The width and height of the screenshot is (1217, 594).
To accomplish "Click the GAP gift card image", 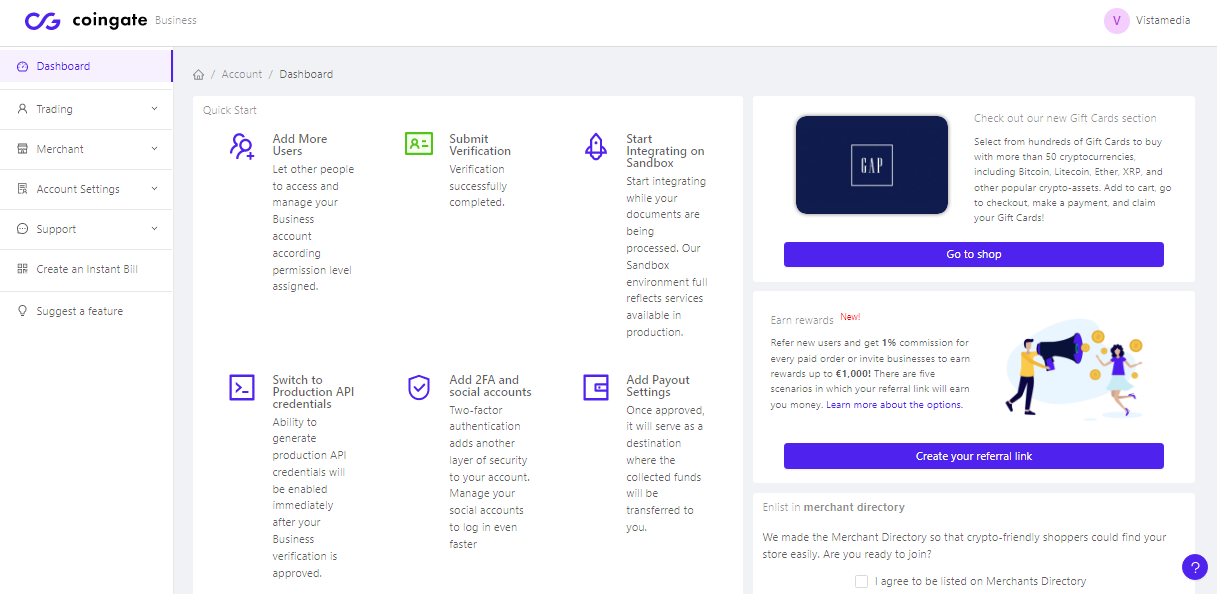I will click(872, 165).
